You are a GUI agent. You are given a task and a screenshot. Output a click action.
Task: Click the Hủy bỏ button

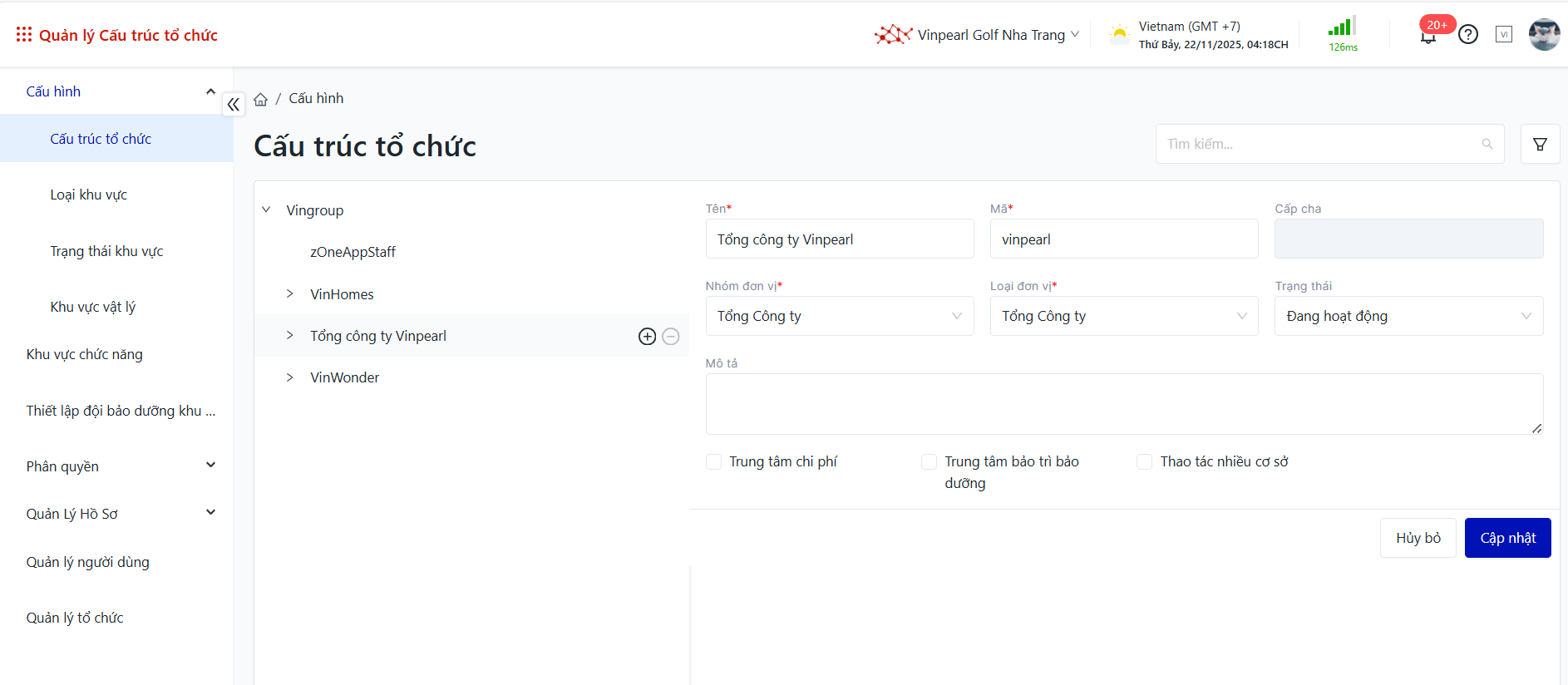tap(1418, 538)
